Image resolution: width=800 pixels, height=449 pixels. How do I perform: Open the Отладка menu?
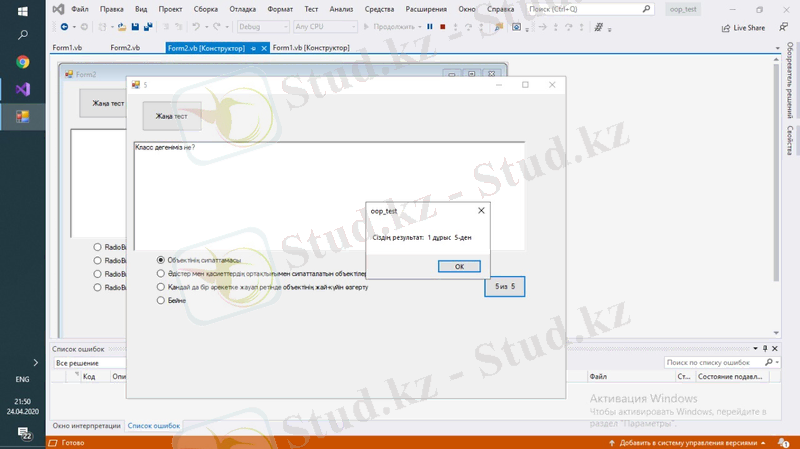(243, 9)
